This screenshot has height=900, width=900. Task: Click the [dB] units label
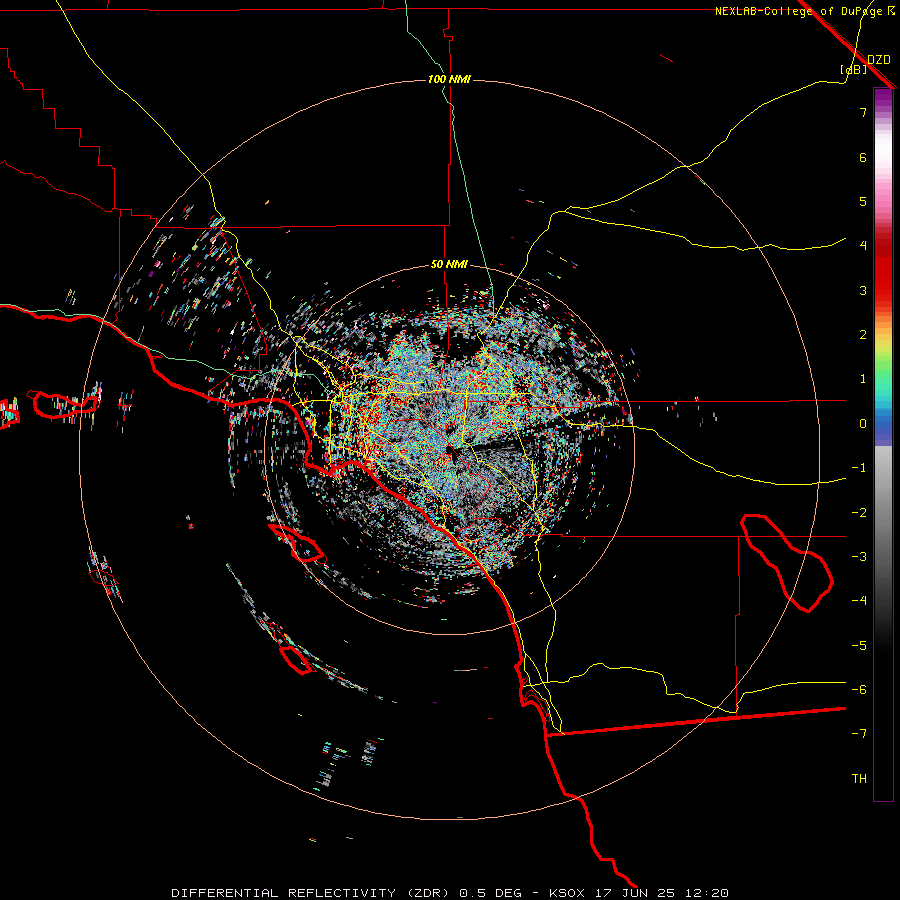click(854, 69)
